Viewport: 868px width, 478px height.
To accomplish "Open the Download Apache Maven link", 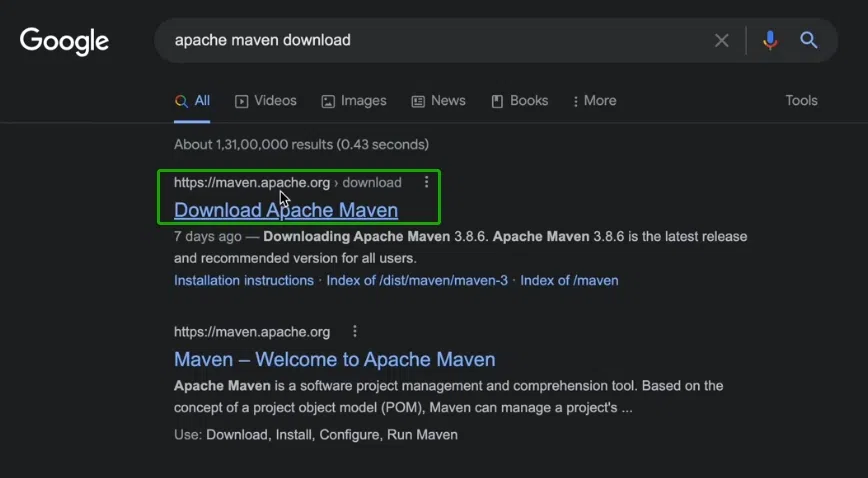I will click(x=286, y=210).
